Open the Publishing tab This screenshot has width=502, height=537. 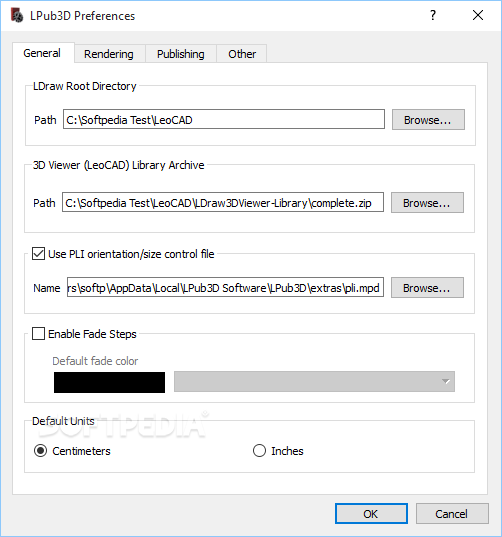point(181,54)
